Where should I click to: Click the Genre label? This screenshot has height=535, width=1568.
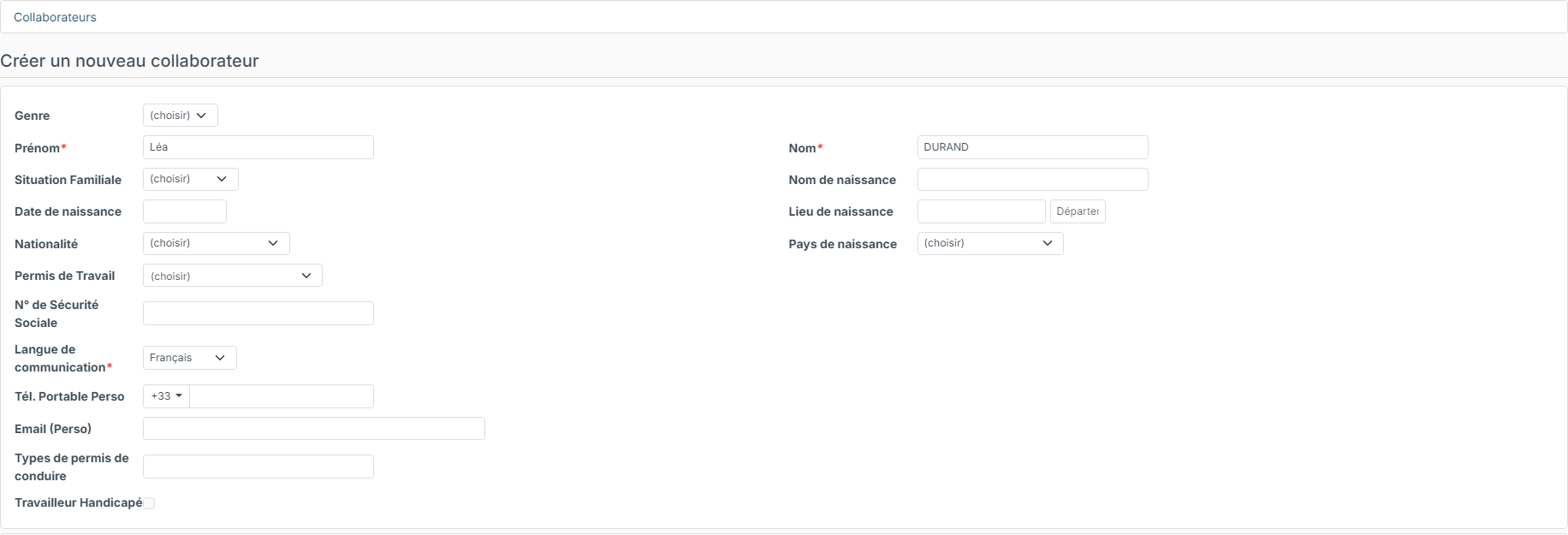click(33, 116)
